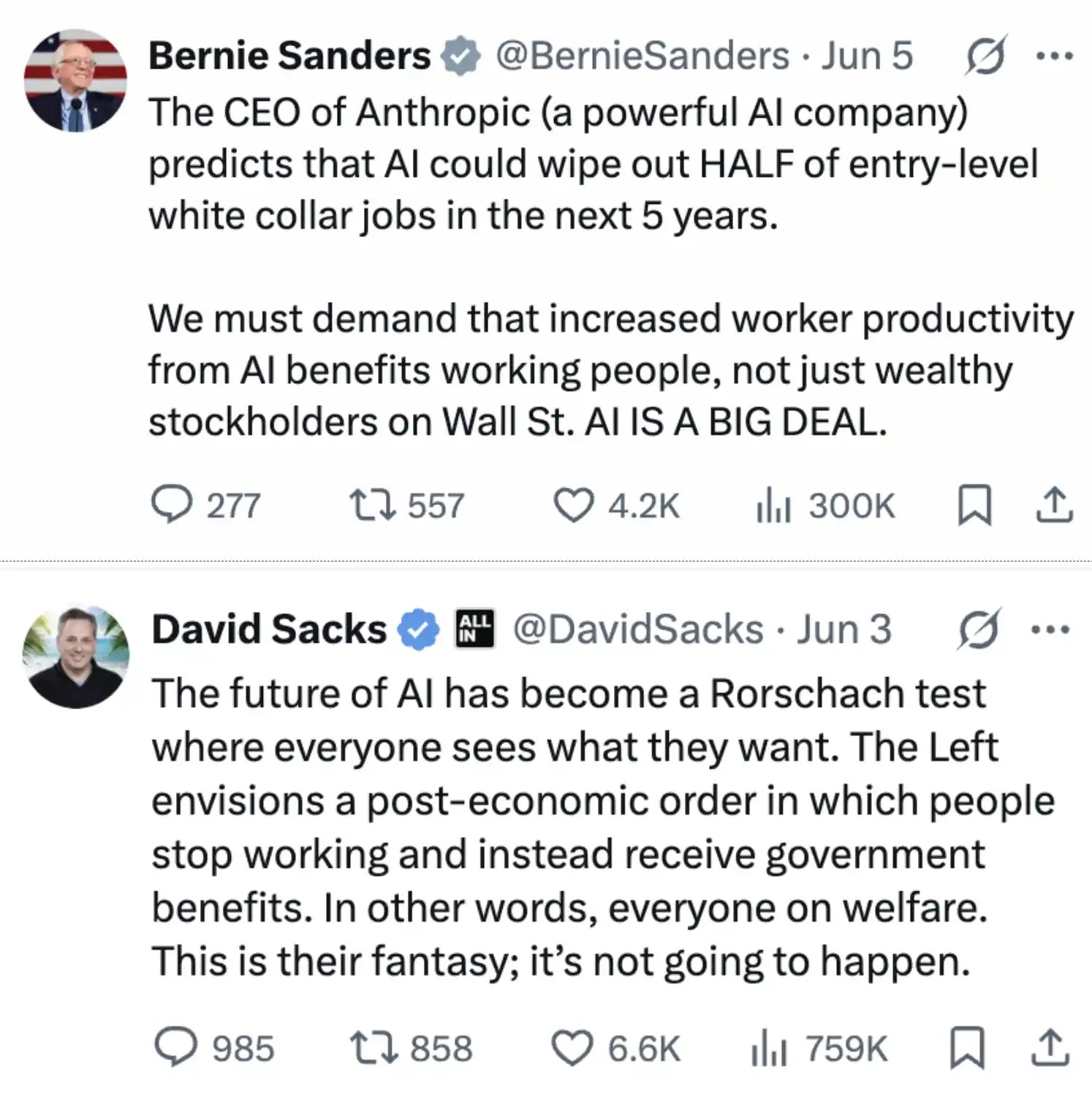Click Bernie Sanders' verified badge
The image size is (1092, 1104).
pyautogui.click(x=460, y=56)
